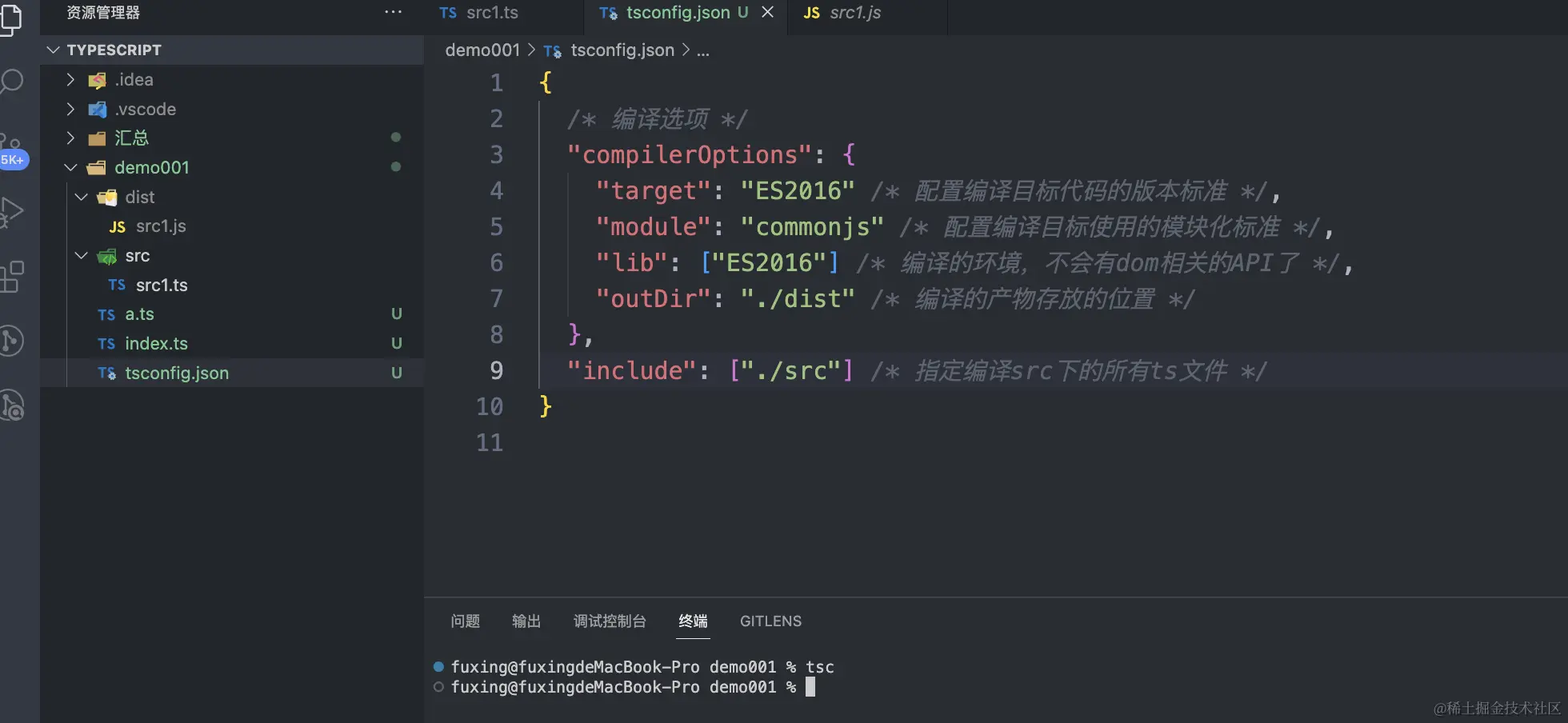Expand the .vscode folder
The width and height of the screenshot is (1568, 723).
pyautogui.click(x=70, y=110)
